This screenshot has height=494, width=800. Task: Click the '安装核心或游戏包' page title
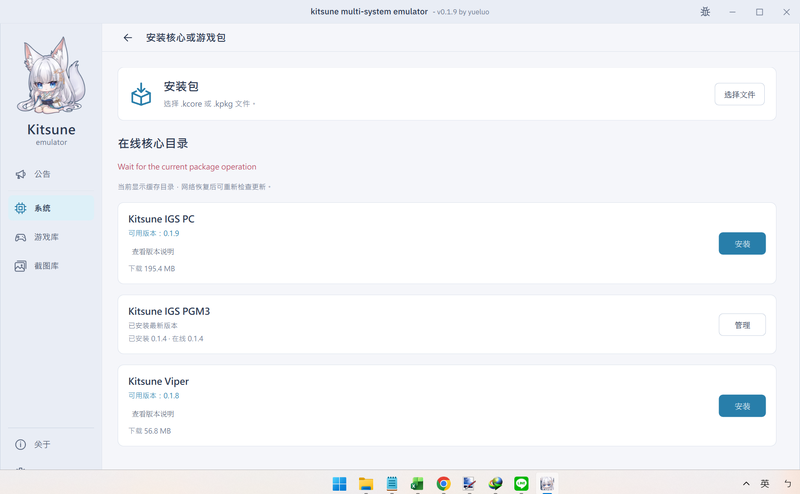pyautogui.click(x=186, y=38)
